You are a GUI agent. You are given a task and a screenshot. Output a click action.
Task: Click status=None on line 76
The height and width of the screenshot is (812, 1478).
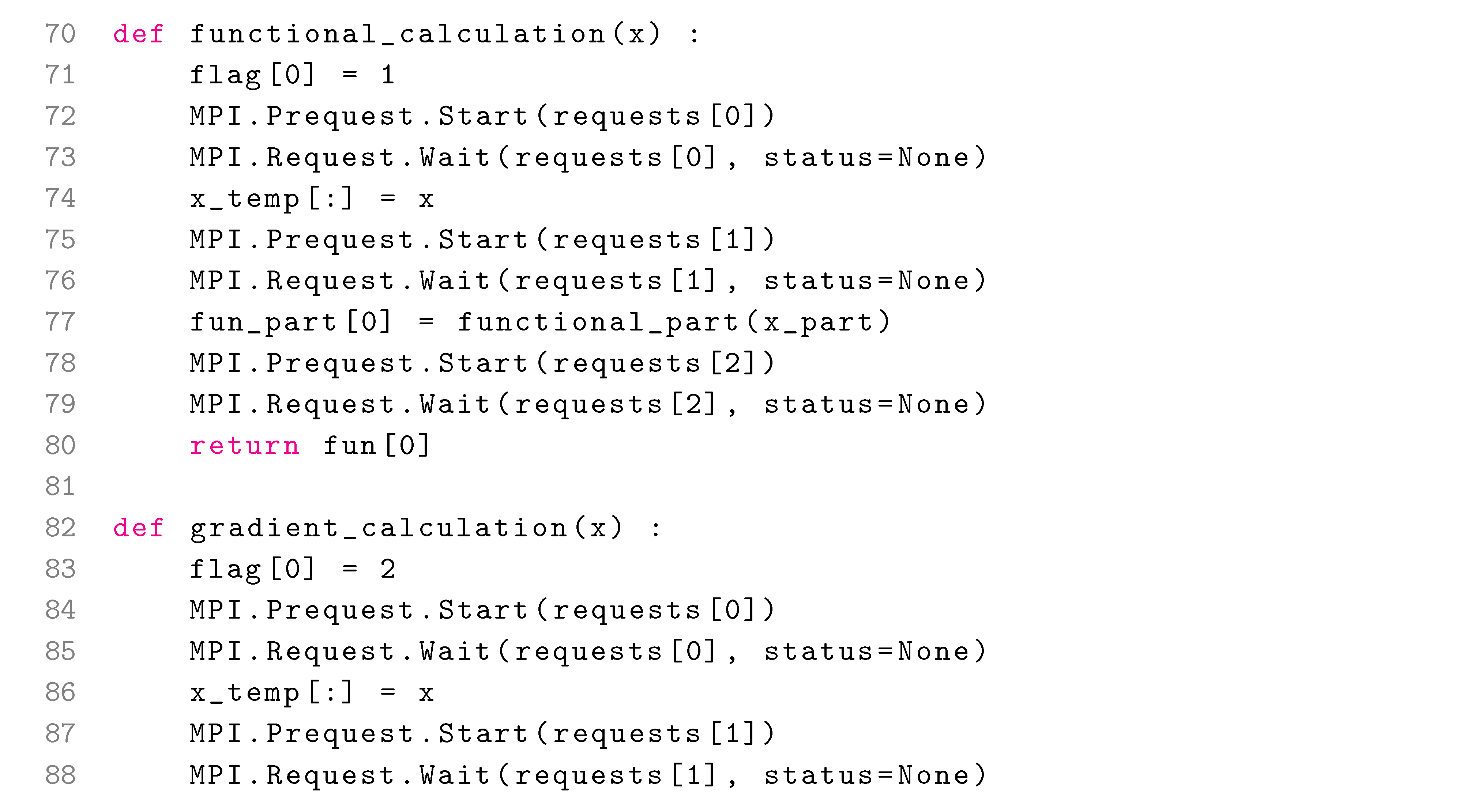click(875, 281)
